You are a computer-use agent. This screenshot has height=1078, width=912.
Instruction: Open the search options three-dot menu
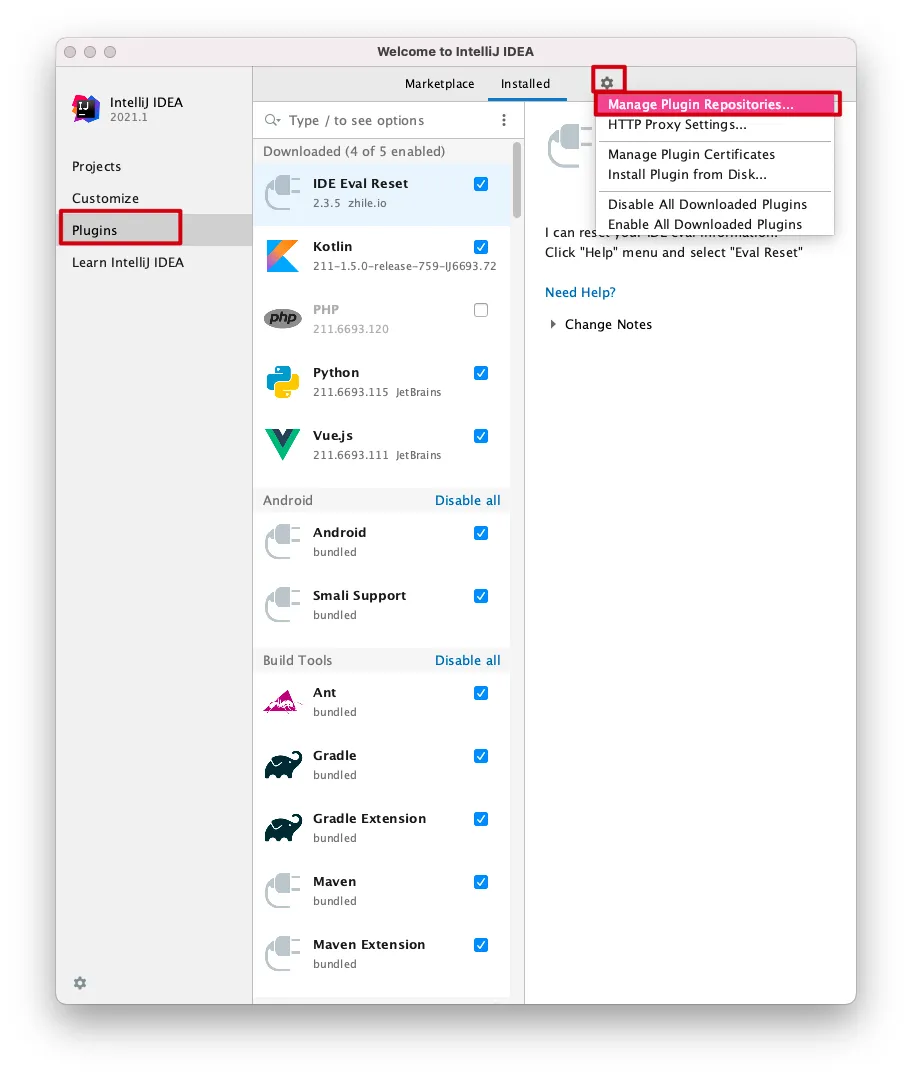[x=504, y=120]
